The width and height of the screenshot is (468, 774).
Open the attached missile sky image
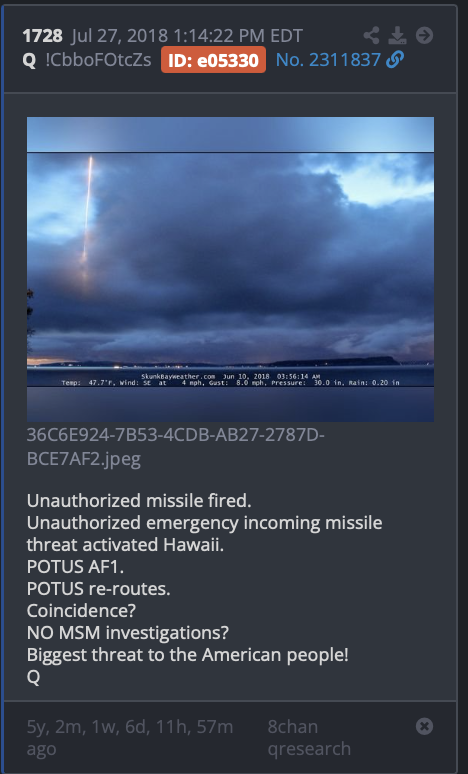coord(231,269)
